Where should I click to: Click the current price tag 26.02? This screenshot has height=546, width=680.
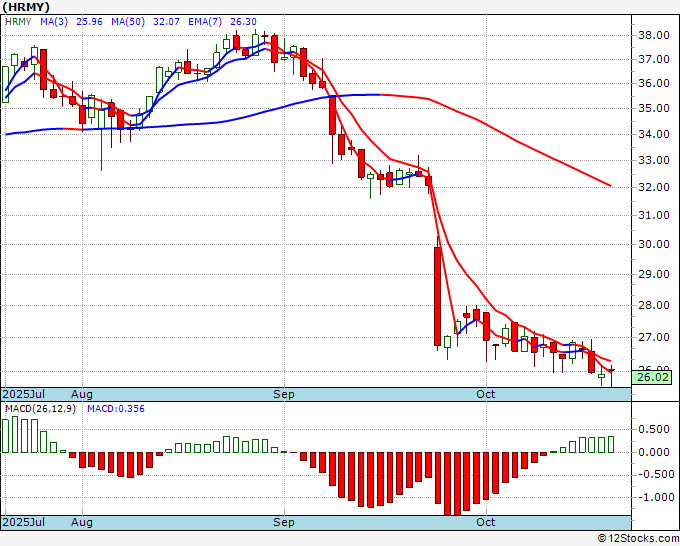[654, 377]
